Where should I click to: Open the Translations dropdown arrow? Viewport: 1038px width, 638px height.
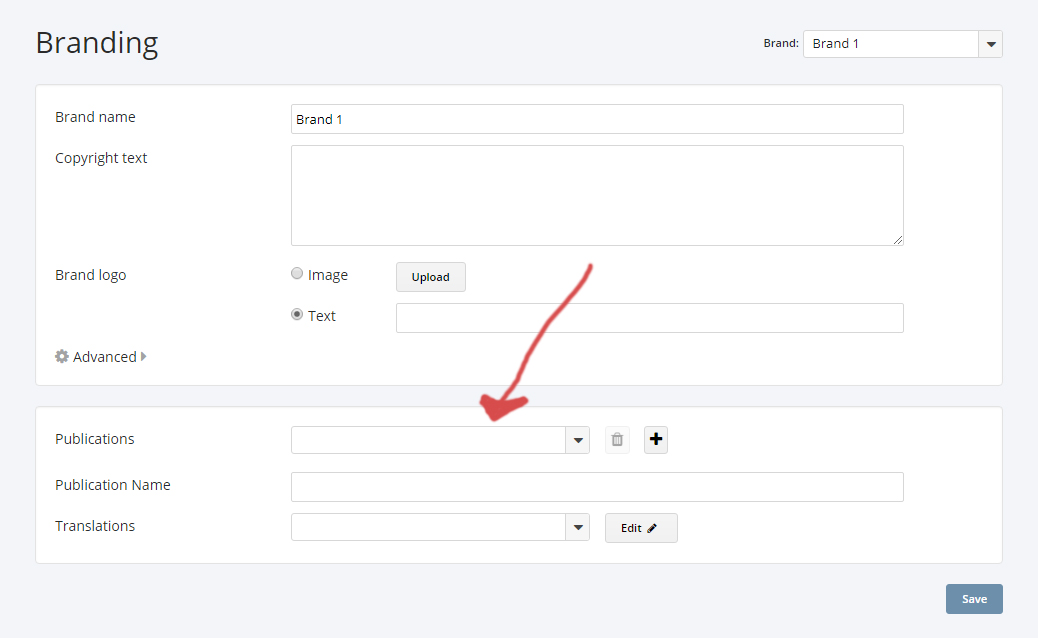(578, 527)
